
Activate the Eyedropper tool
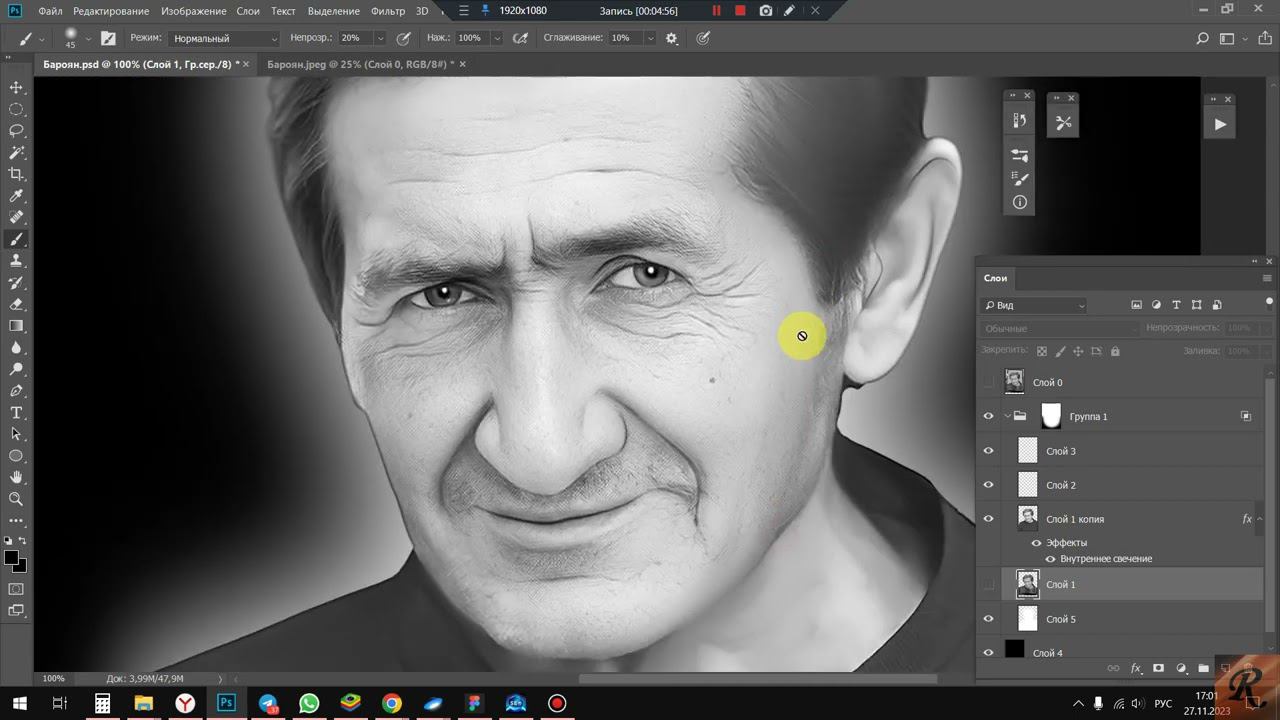tap(16, 196)
